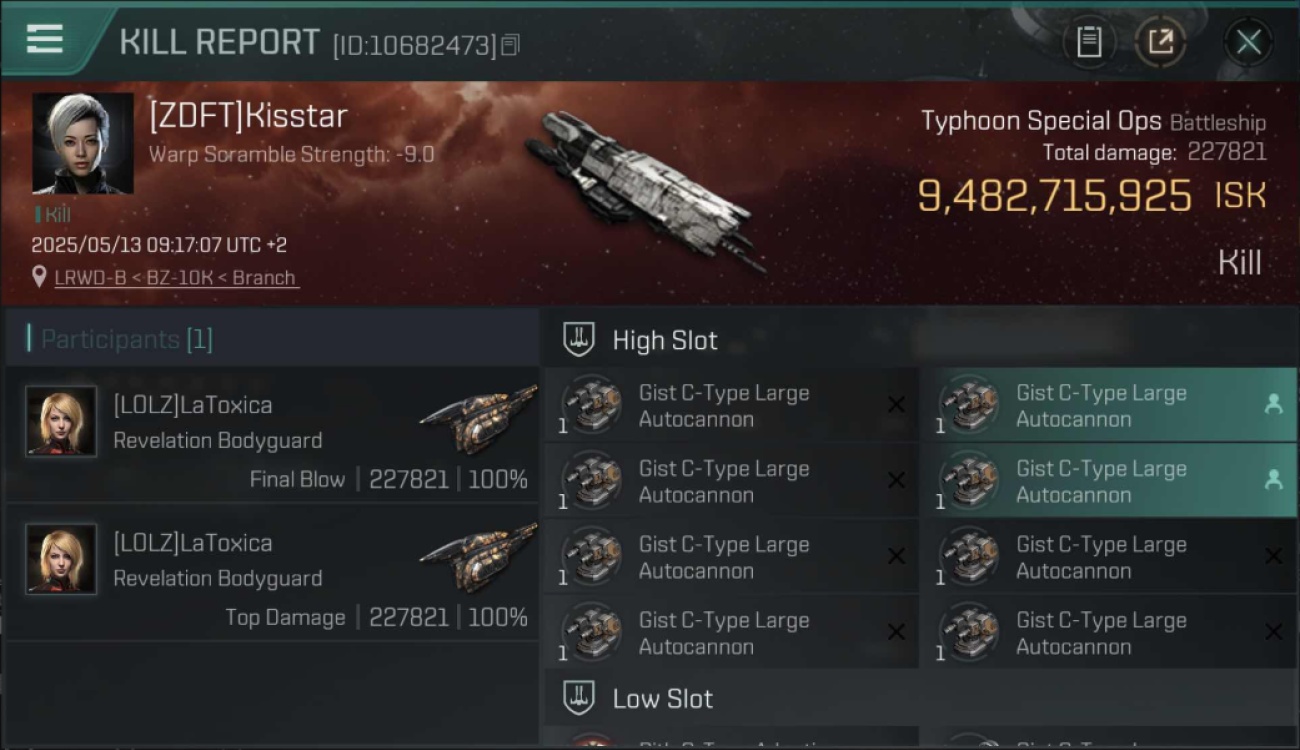This screenshot has height=750, width=1300.
Task: Click Top Damage entry's LaToxica portrait
Action: point(61,559)
